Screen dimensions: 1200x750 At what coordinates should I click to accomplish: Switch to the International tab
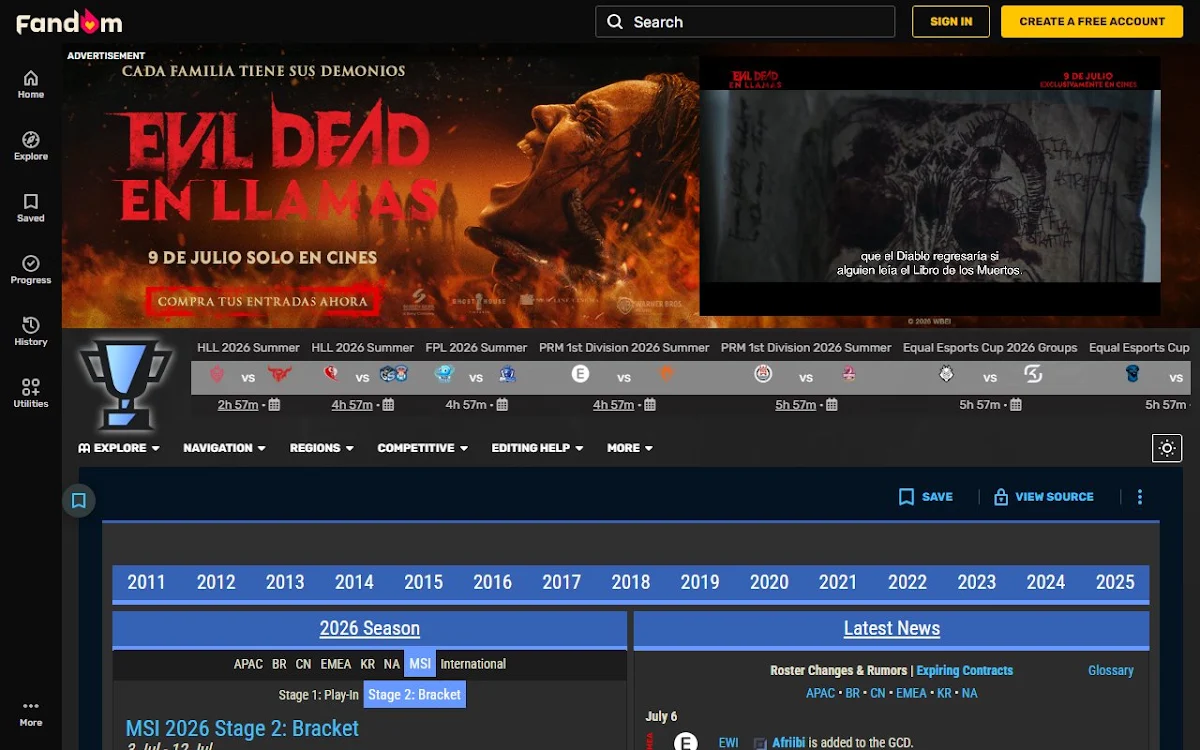pyautogui.click(x=473, y=664)
